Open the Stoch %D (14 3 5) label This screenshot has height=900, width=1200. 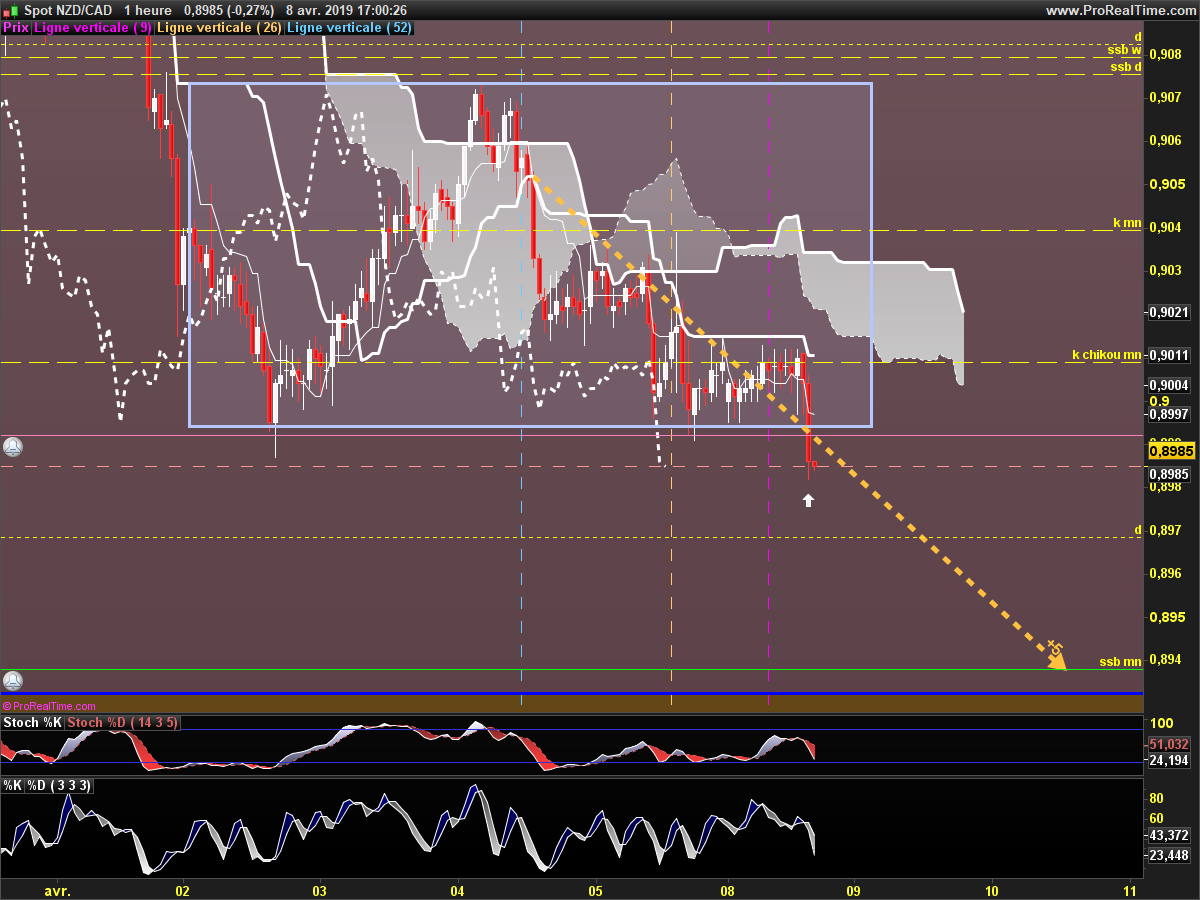[124, 722]
